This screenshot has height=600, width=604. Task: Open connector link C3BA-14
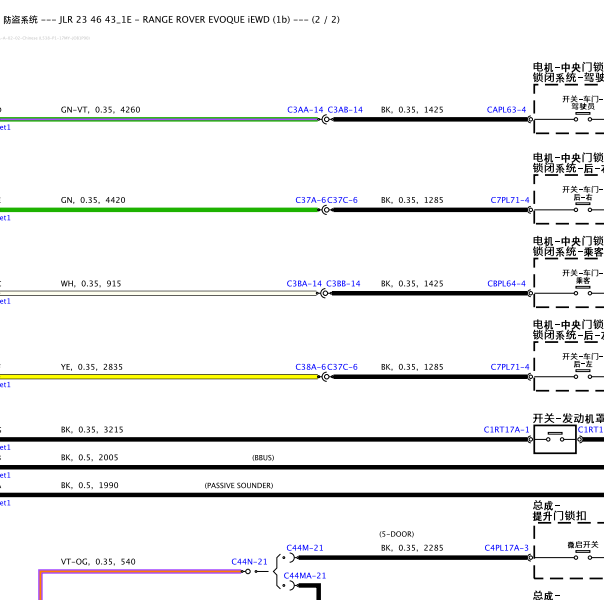point(304,284)
